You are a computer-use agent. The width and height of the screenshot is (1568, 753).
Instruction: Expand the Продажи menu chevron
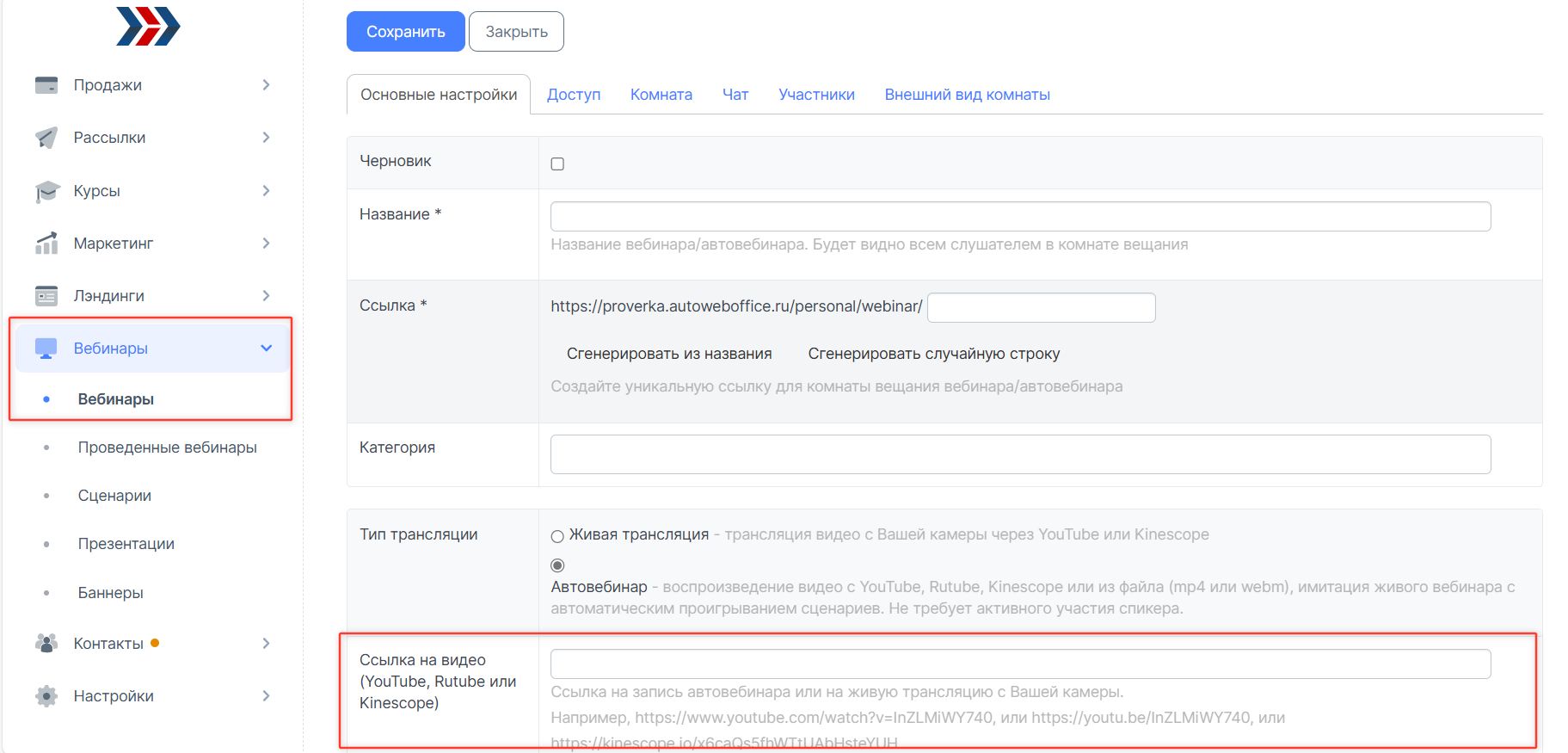pos(266,85)
